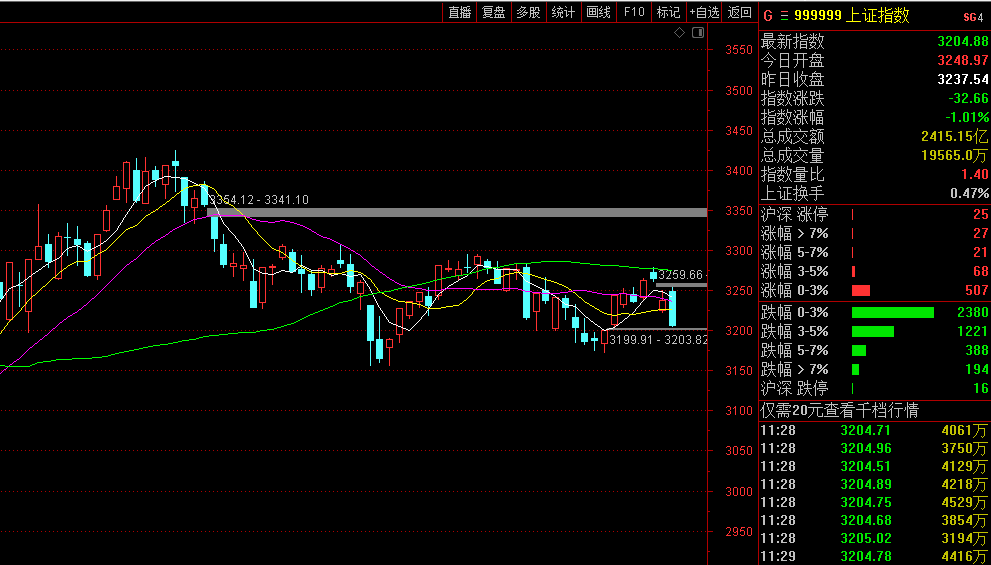The width and height of the screenshot is (991, 565).
Task: Click the red G icon beside stock code
Action: click(767, 15)
